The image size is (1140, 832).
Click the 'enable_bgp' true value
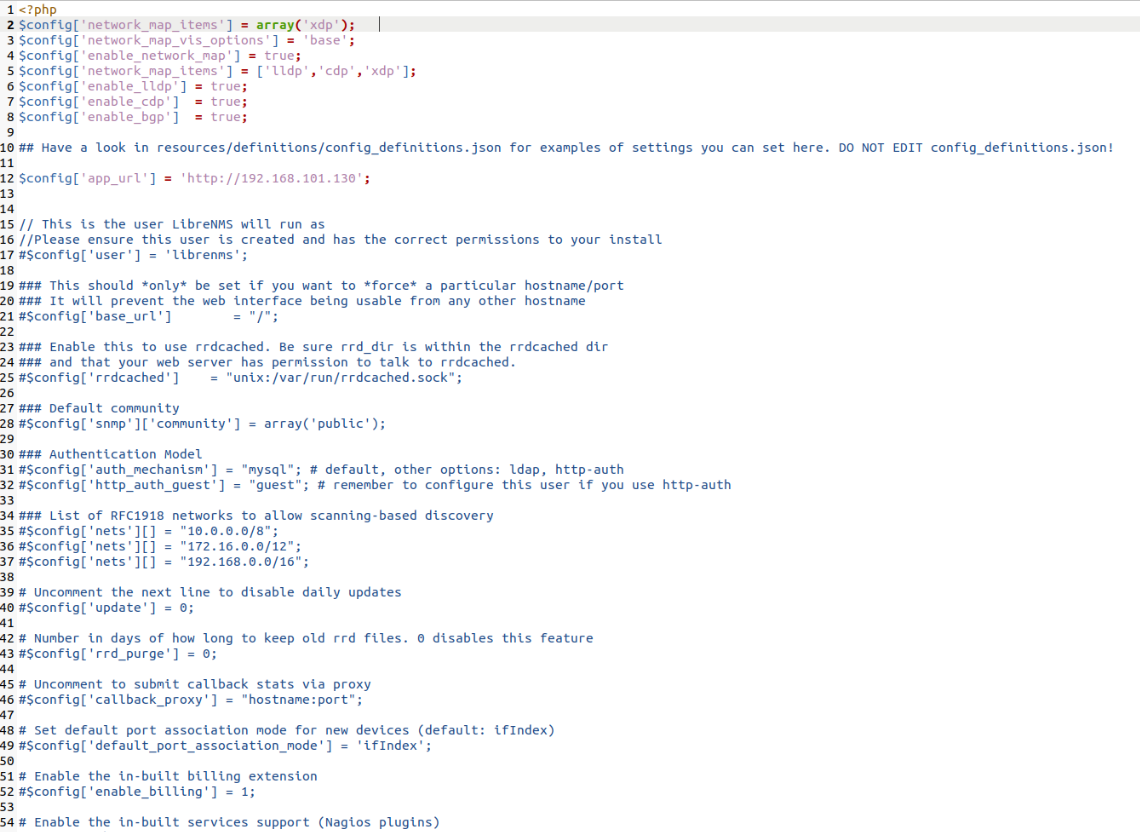pos(226,117)
